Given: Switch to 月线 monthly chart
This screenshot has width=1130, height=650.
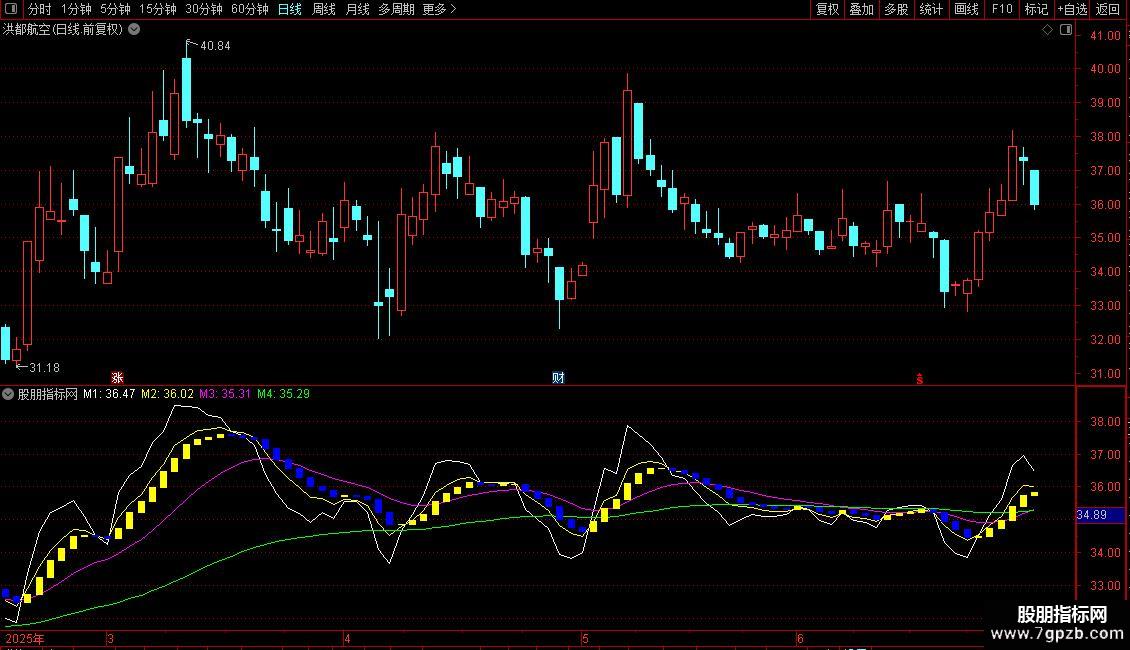Looking at the screenshot, I should [x=357, y=9].
